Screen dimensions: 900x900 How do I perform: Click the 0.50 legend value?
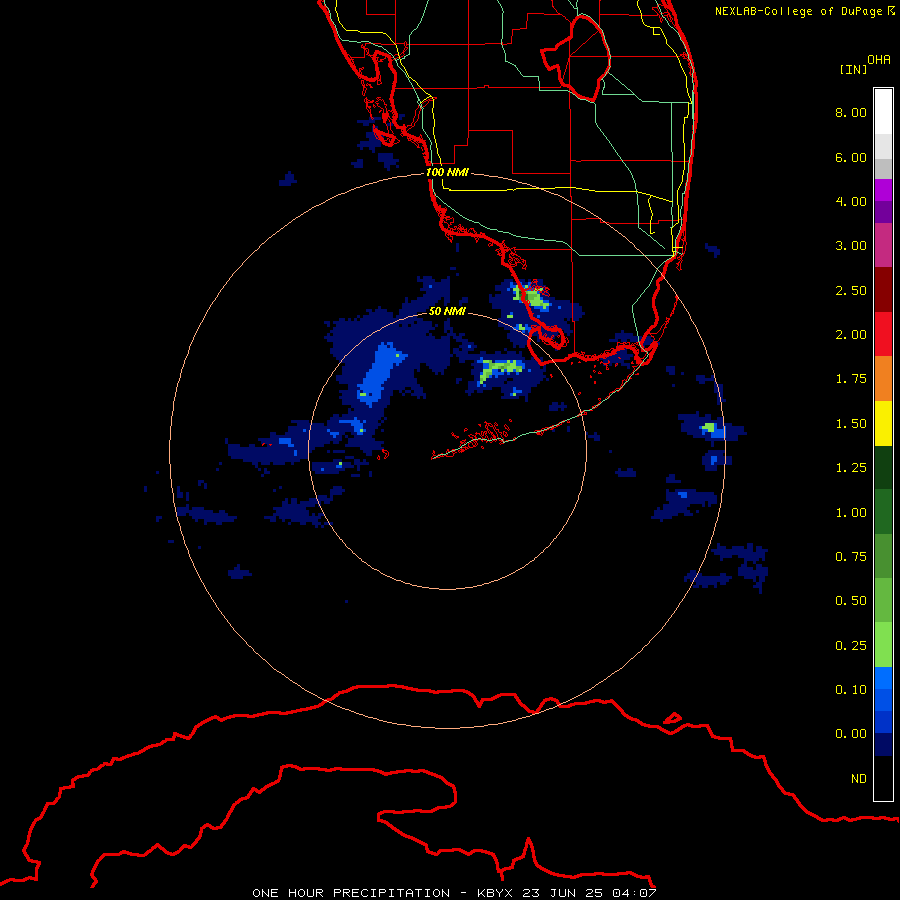pos(851,601)
